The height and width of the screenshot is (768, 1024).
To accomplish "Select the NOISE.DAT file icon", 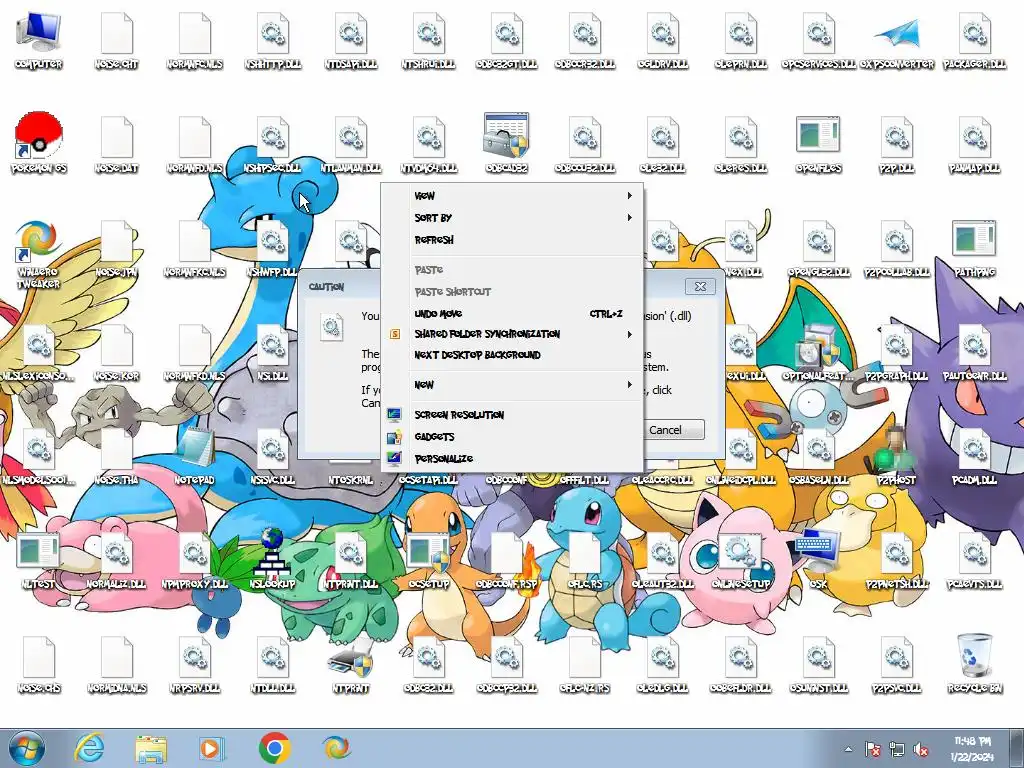I will coord(117,144).
